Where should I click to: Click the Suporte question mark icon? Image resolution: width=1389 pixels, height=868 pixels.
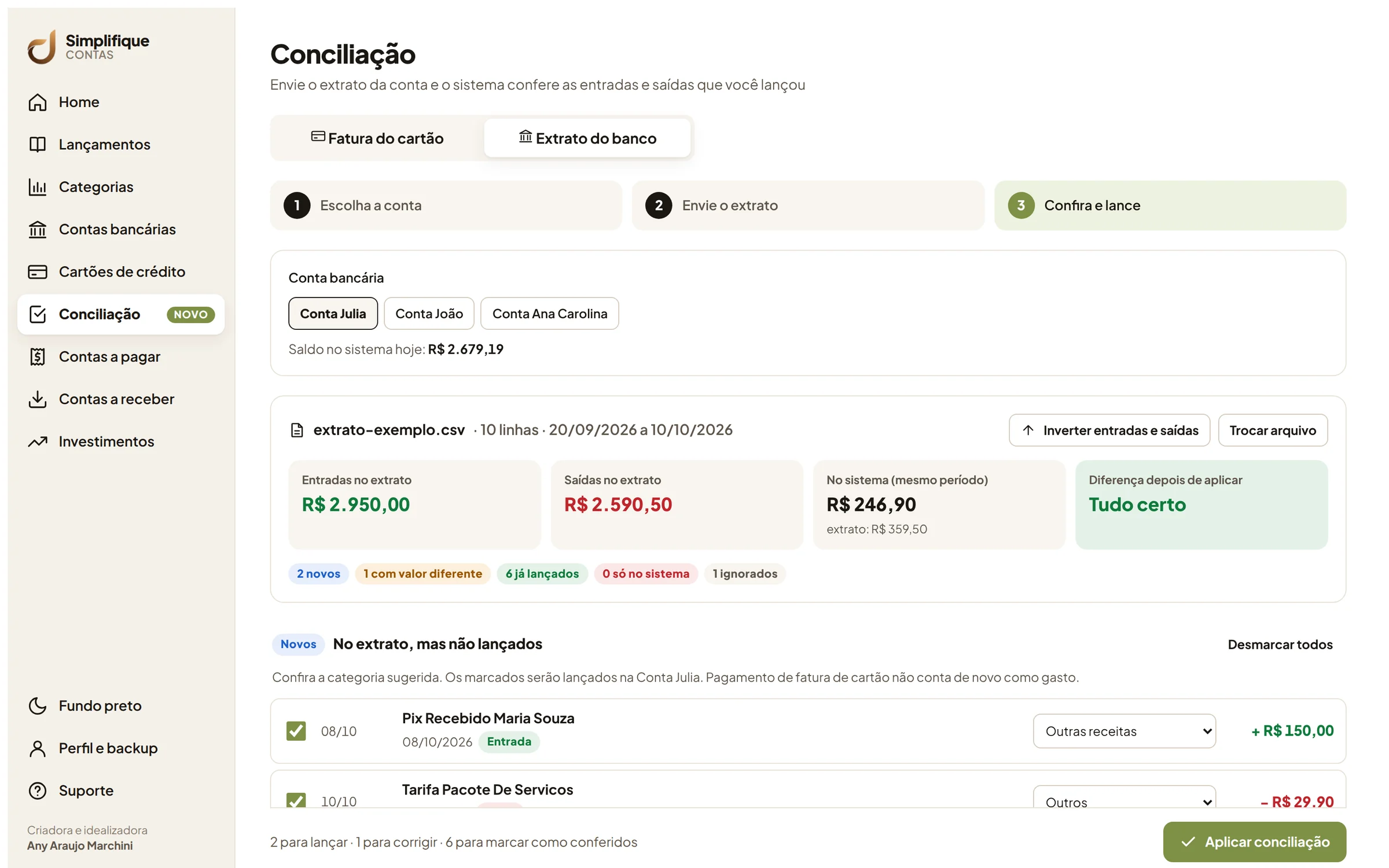pos(38,790)
